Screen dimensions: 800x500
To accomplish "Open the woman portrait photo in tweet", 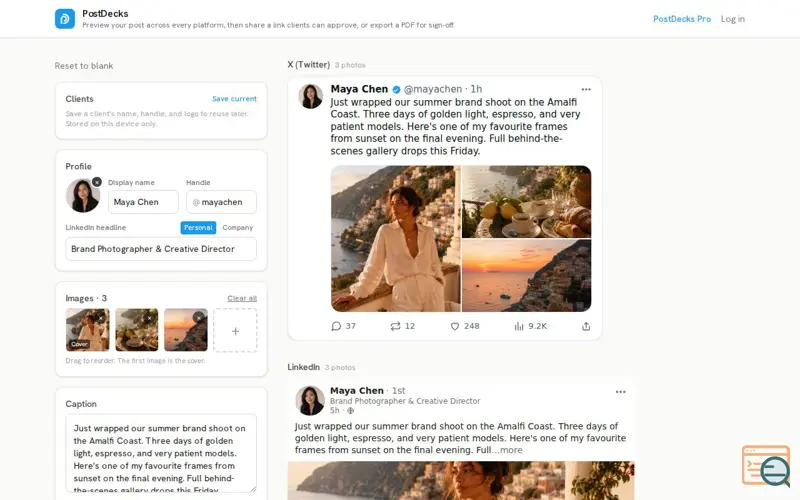I will pyautogui.click(x=395, y=238).
